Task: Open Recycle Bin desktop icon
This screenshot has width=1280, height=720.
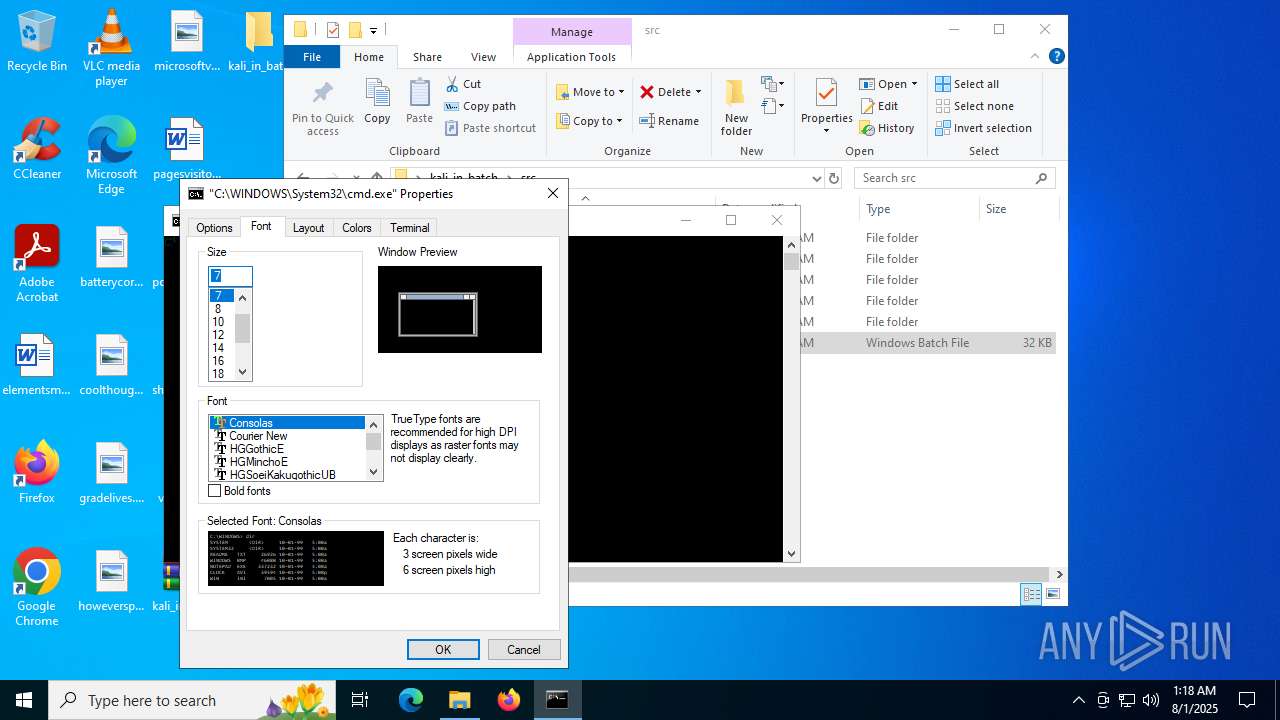Action: 37,42
